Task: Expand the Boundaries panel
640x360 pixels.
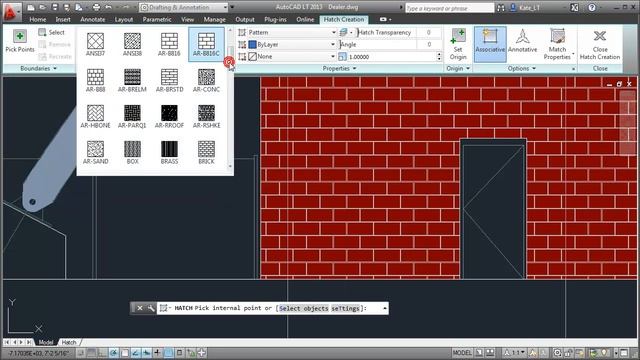Action: point(38,68)
